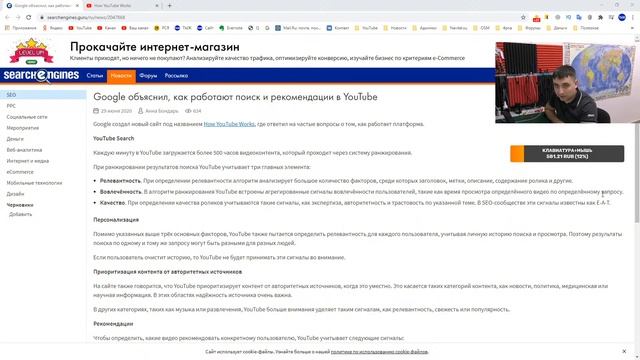This screenshot has height=360, width=640.
Task: Open the Форум navigation item
Action: [x=148, y=76]
